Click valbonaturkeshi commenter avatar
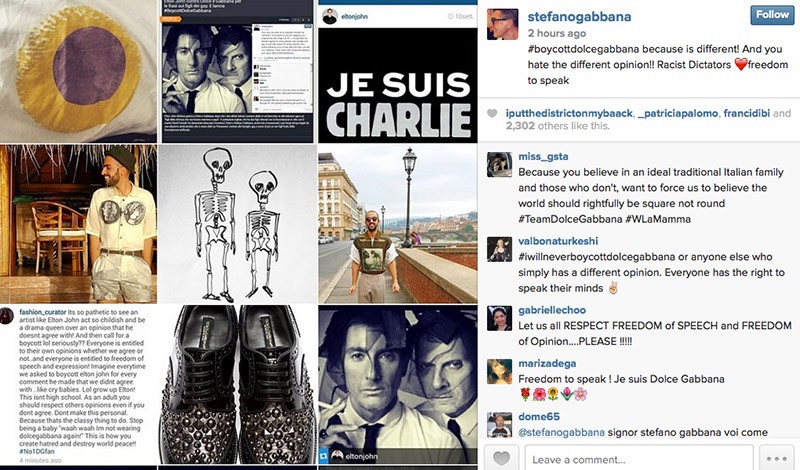The width and height of the screenshot is (800, 470). [x=499, y=249]
